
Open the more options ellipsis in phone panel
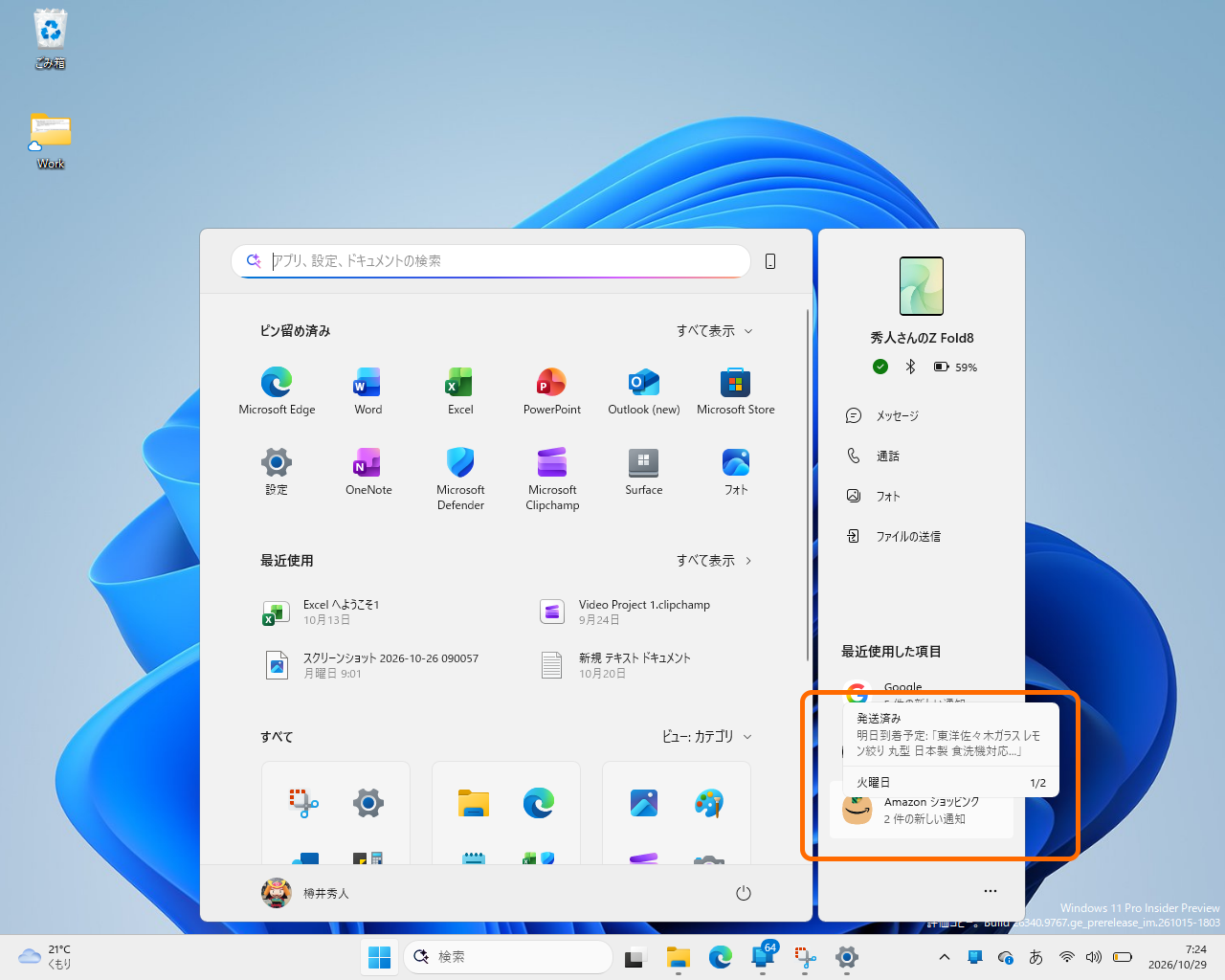[x=991, y=891]
